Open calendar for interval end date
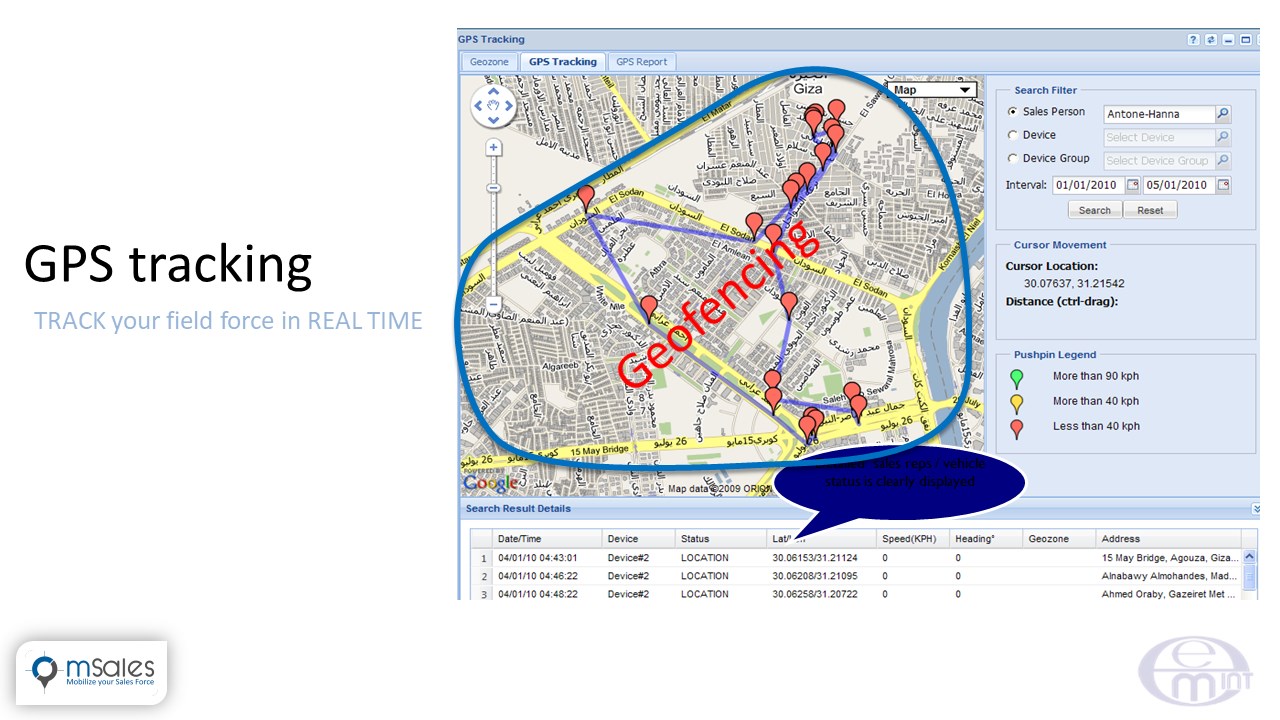 (x=1223, y=185)
